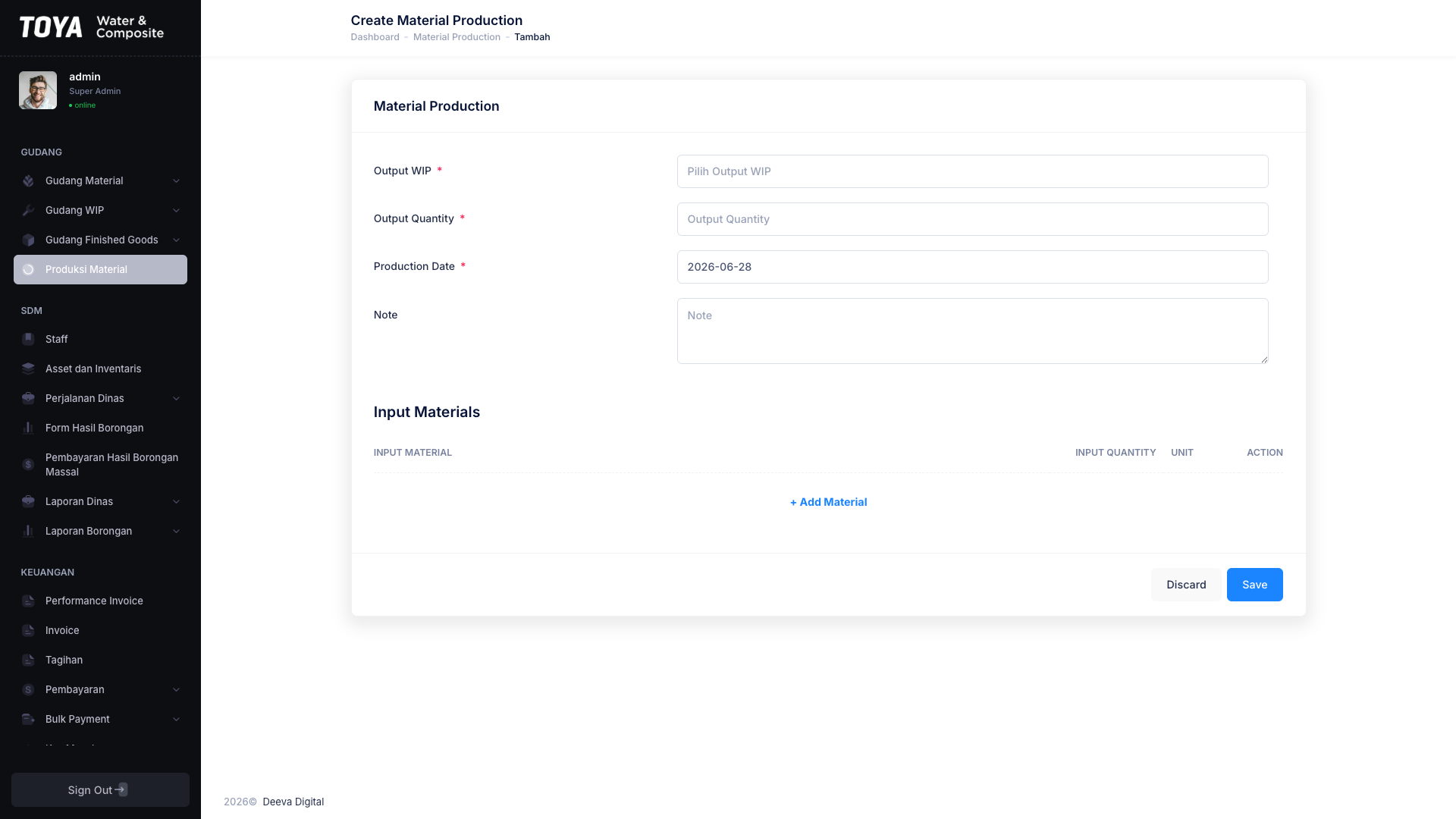Open Invoice menu item
This screenshot has height=819, width=1456.
[x=100, y=630]
